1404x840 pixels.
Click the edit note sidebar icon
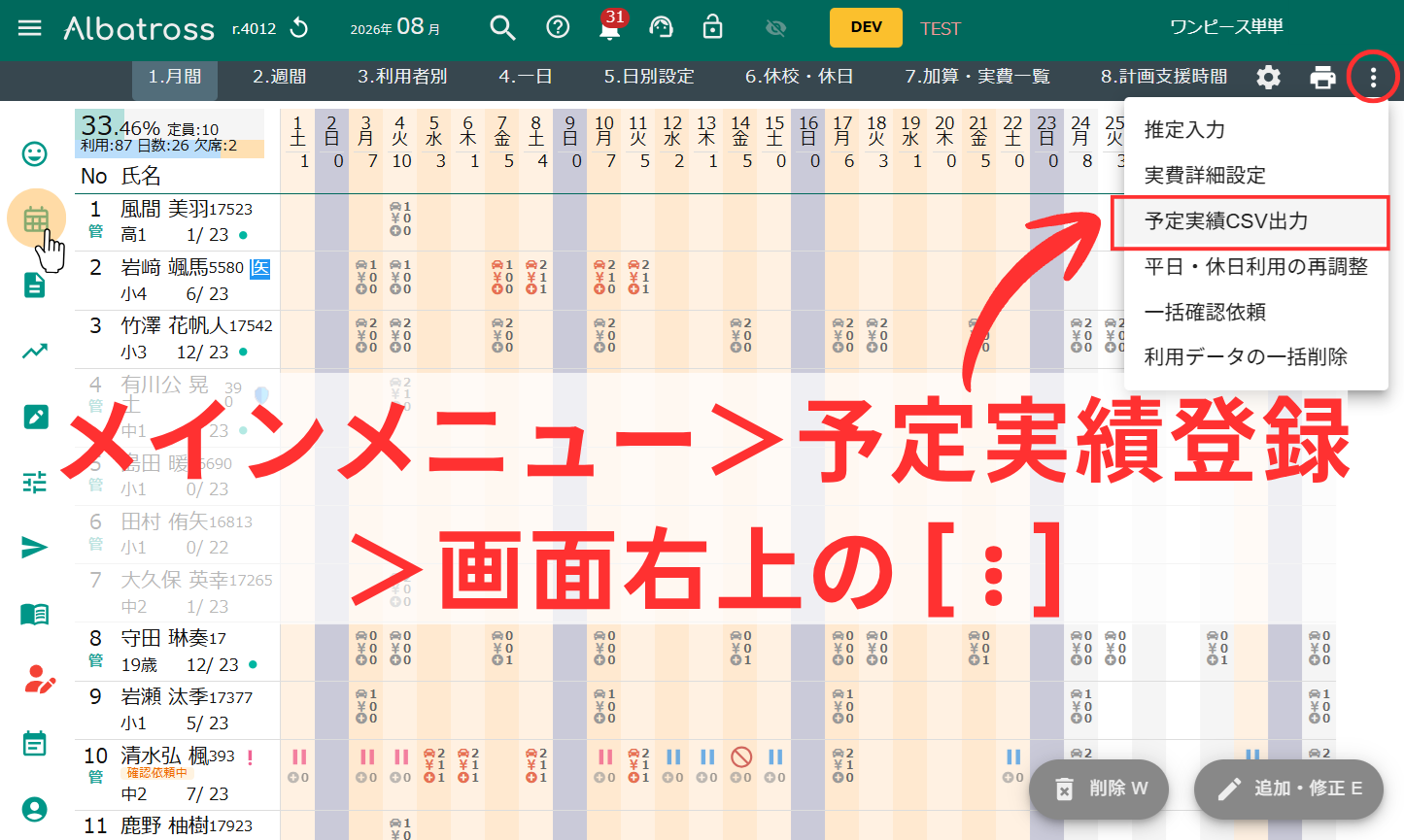35,417
